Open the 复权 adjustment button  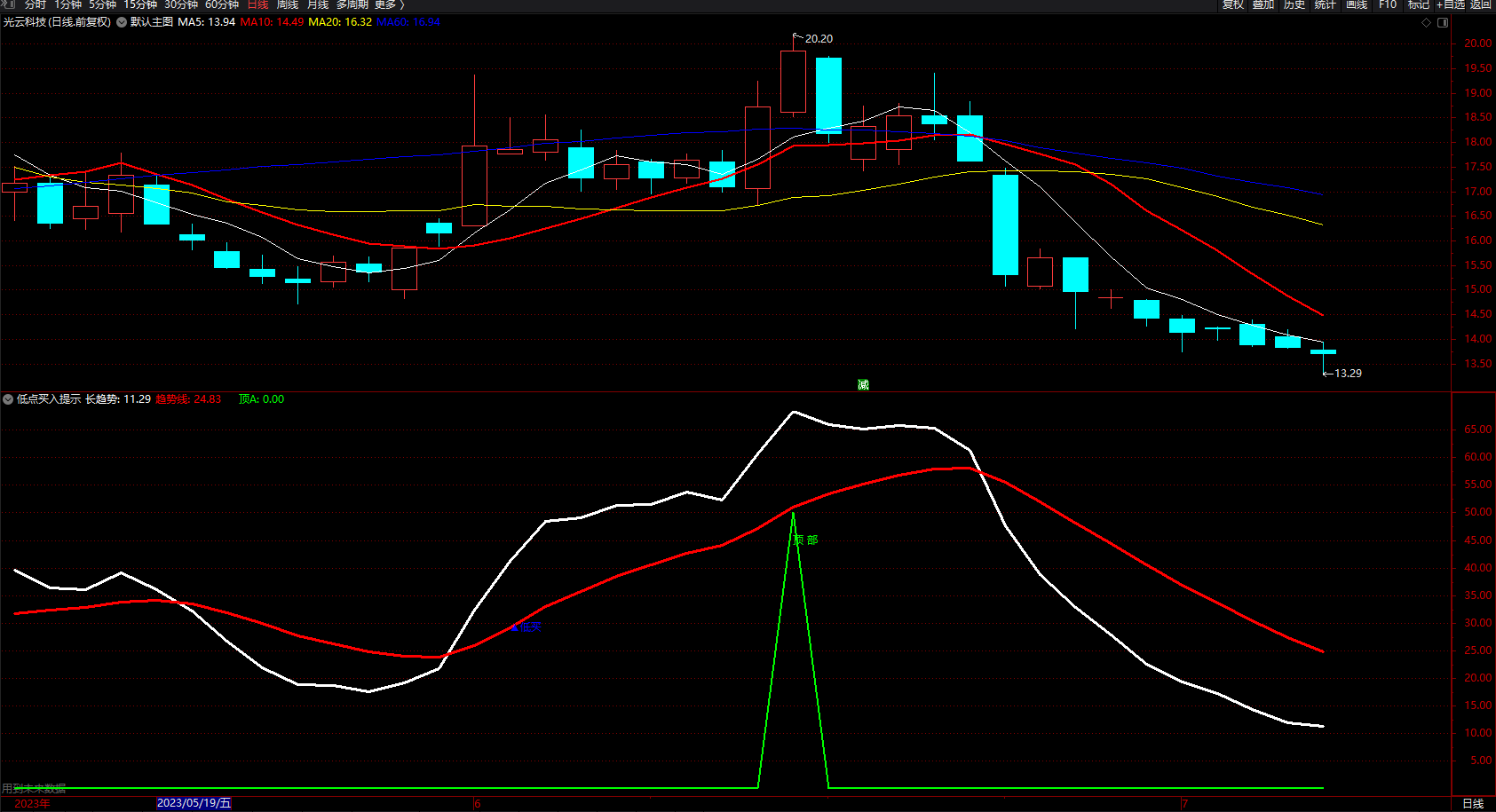(x=1232, y=4)
